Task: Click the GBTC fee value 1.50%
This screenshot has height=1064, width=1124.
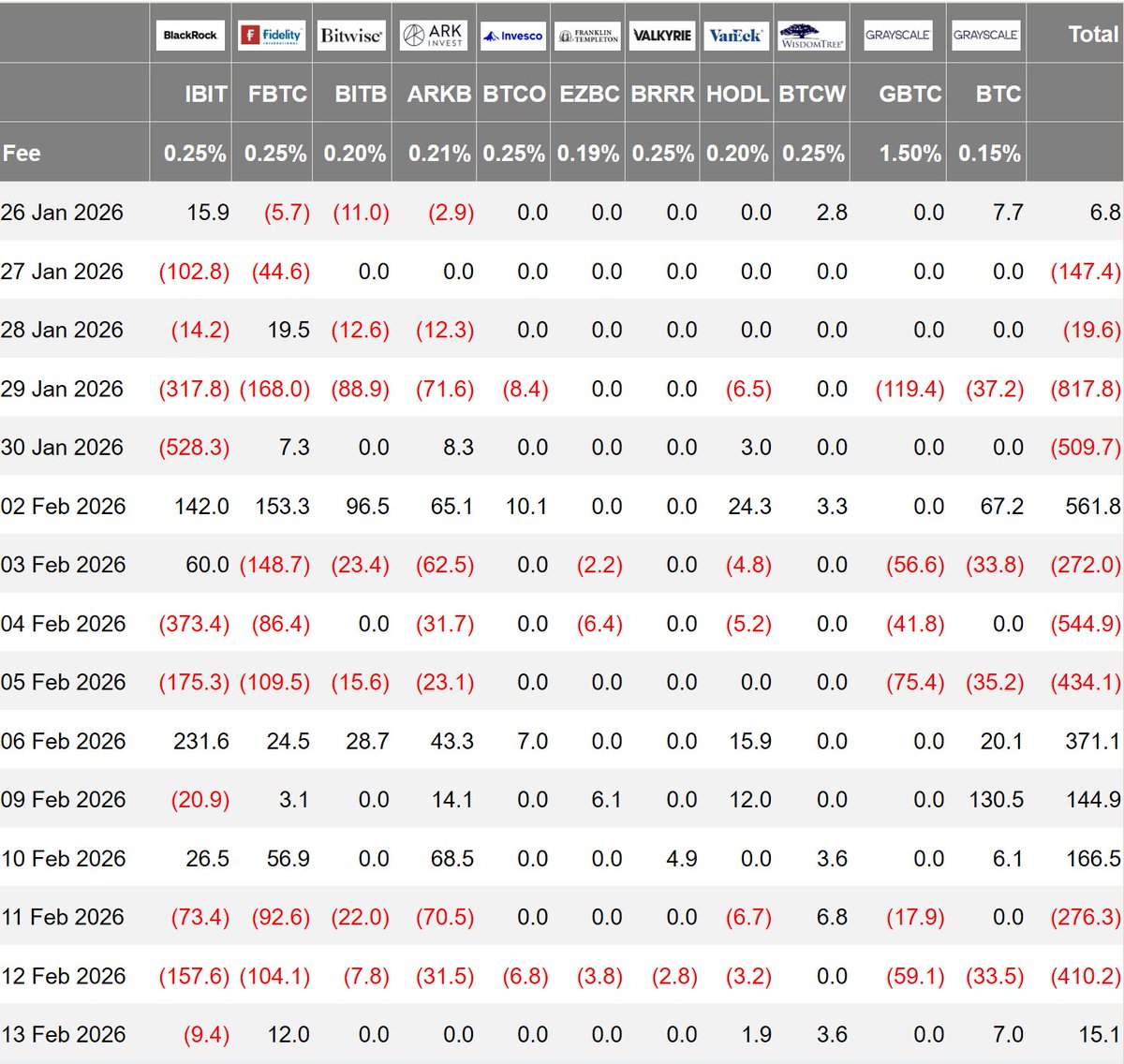Action: point(910,154)
